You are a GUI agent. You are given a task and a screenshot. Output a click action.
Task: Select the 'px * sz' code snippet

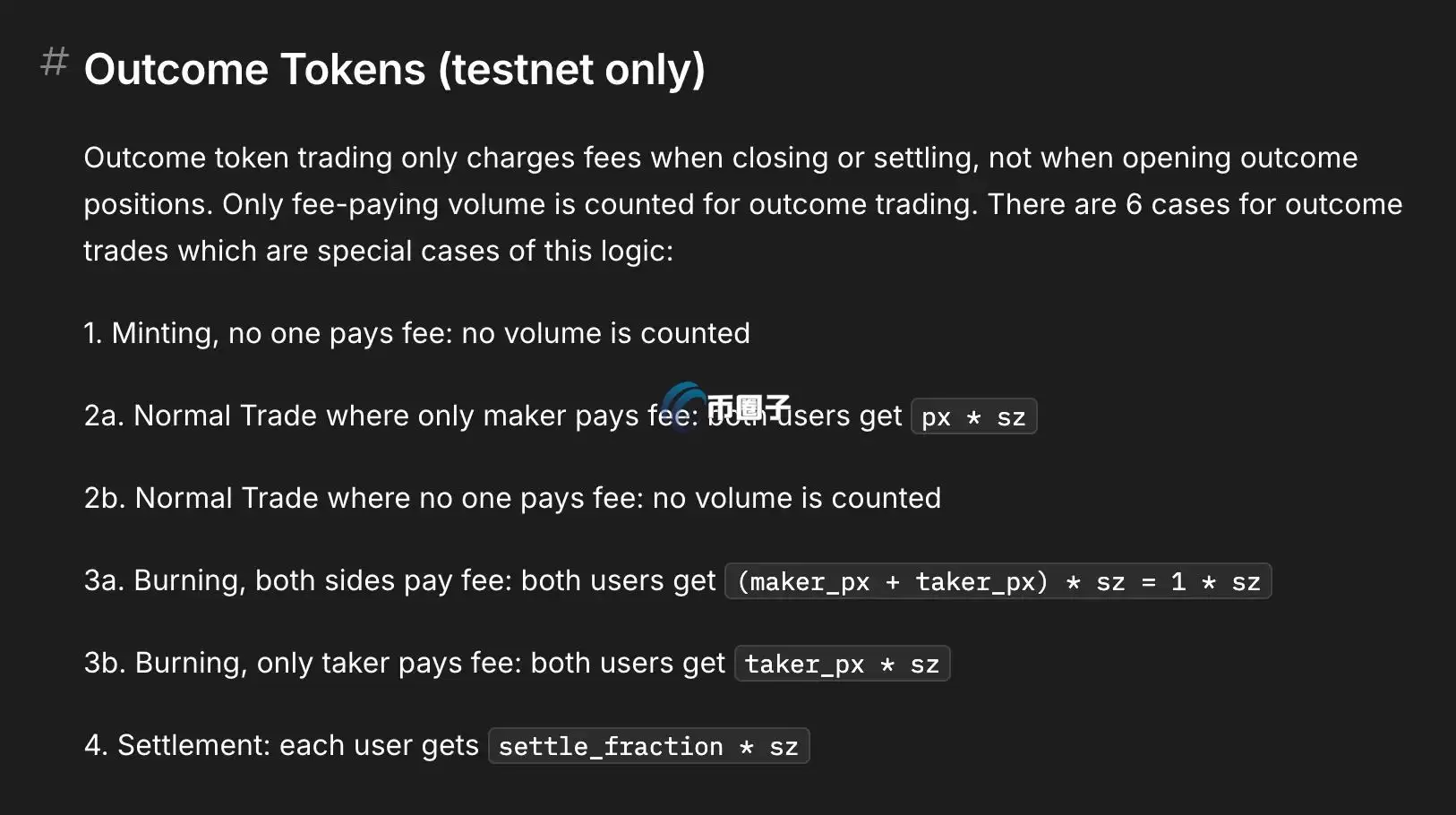click(973, 417)
